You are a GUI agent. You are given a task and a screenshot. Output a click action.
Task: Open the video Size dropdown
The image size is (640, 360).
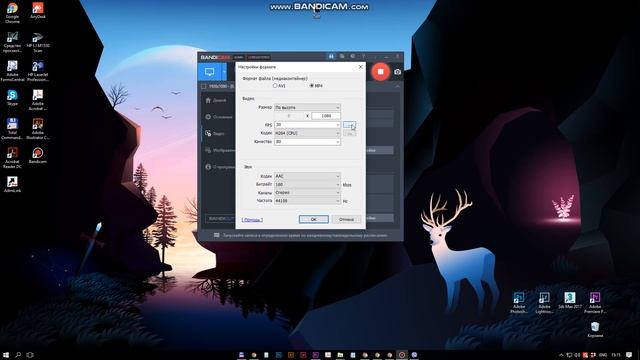307,107
